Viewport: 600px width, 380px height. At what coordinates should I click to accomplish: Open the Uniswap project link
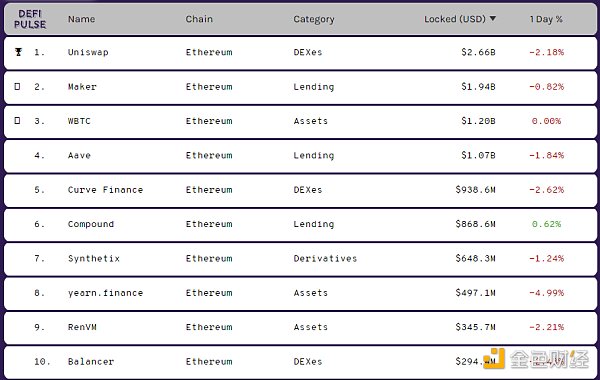pos(88,52)
